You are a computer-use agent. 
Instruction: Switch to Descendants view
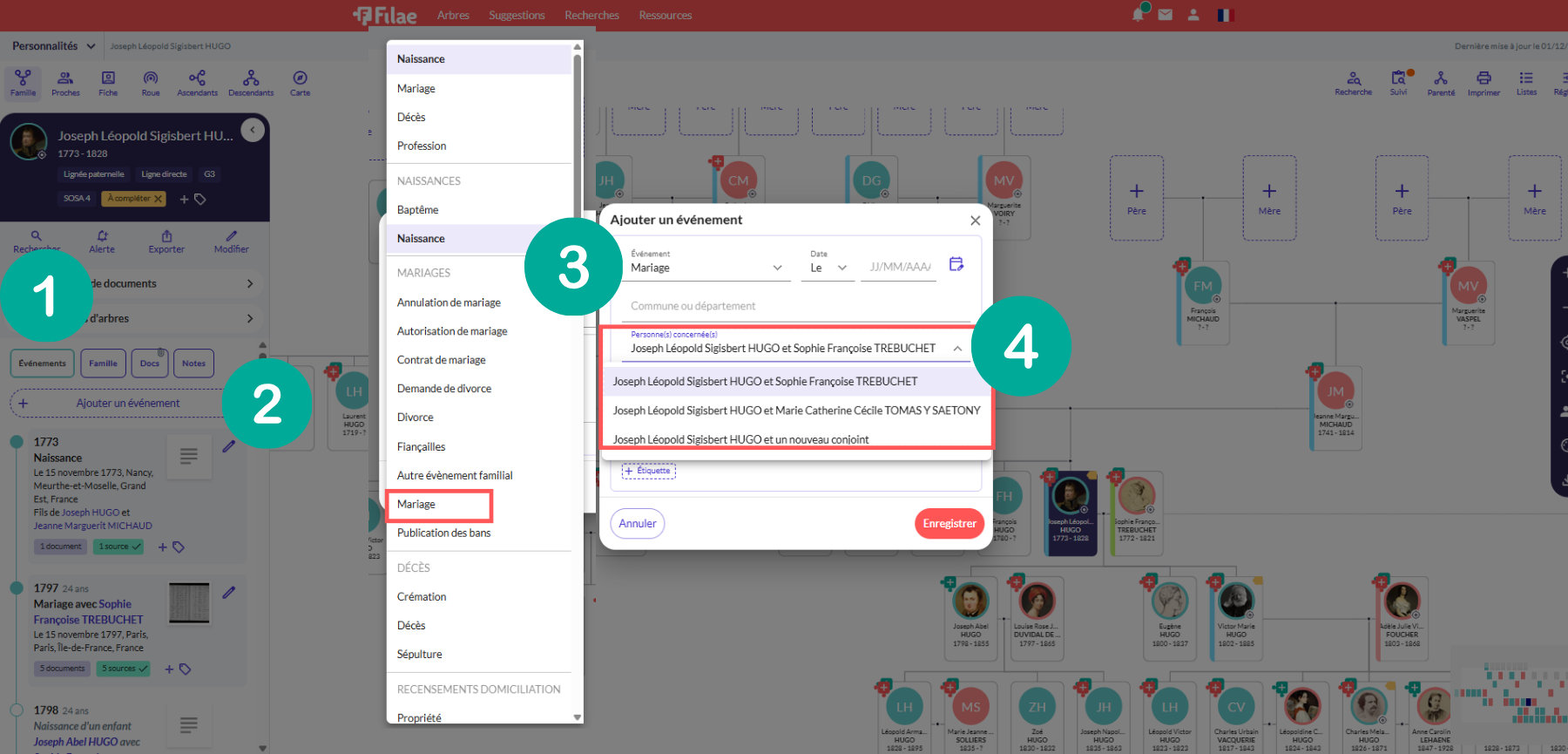pyautogui.click(x=251, y=83)
